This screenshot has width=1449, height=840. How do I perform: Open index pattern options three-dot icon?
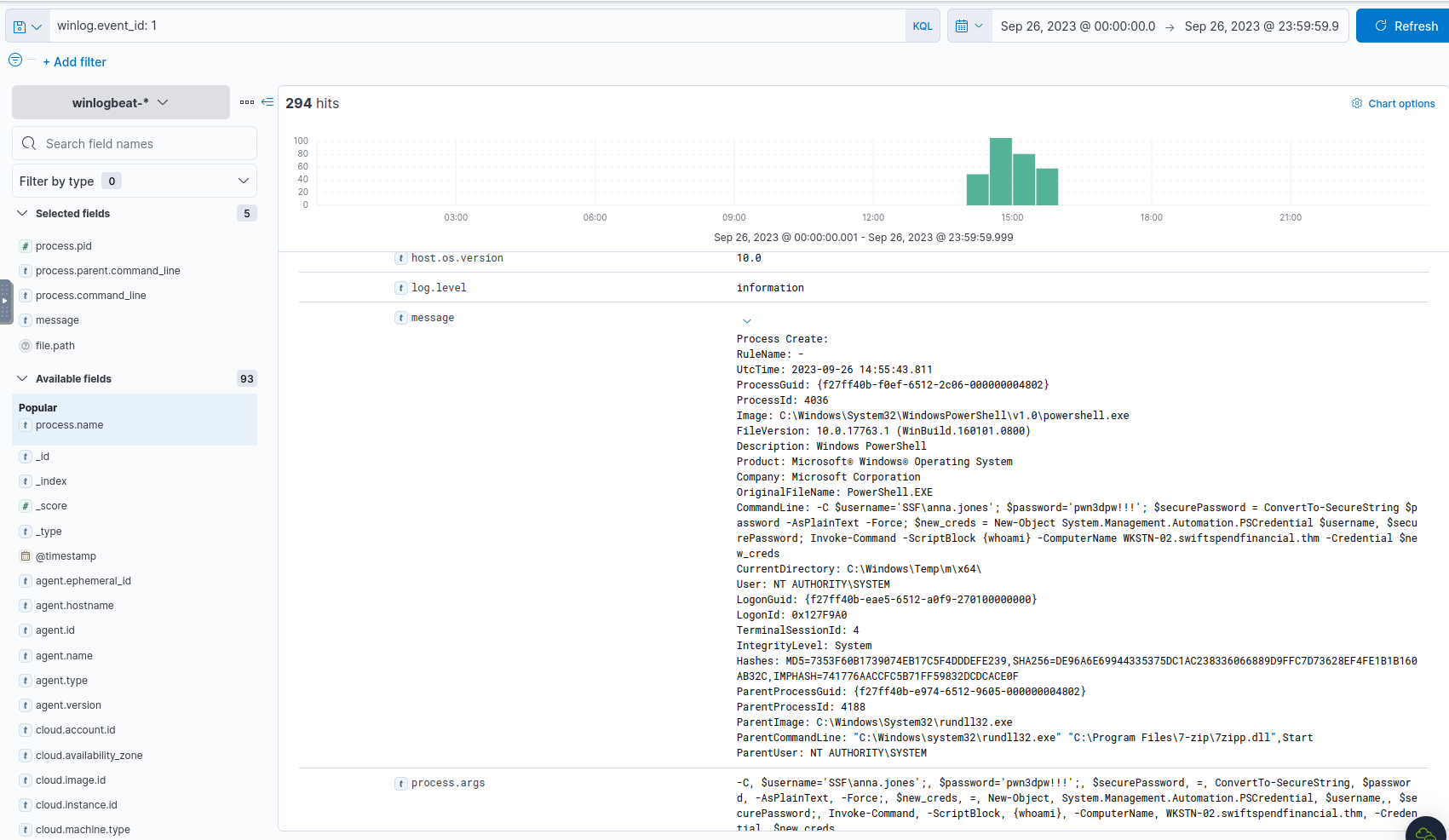pyautogui.click(x=246, y=102)
